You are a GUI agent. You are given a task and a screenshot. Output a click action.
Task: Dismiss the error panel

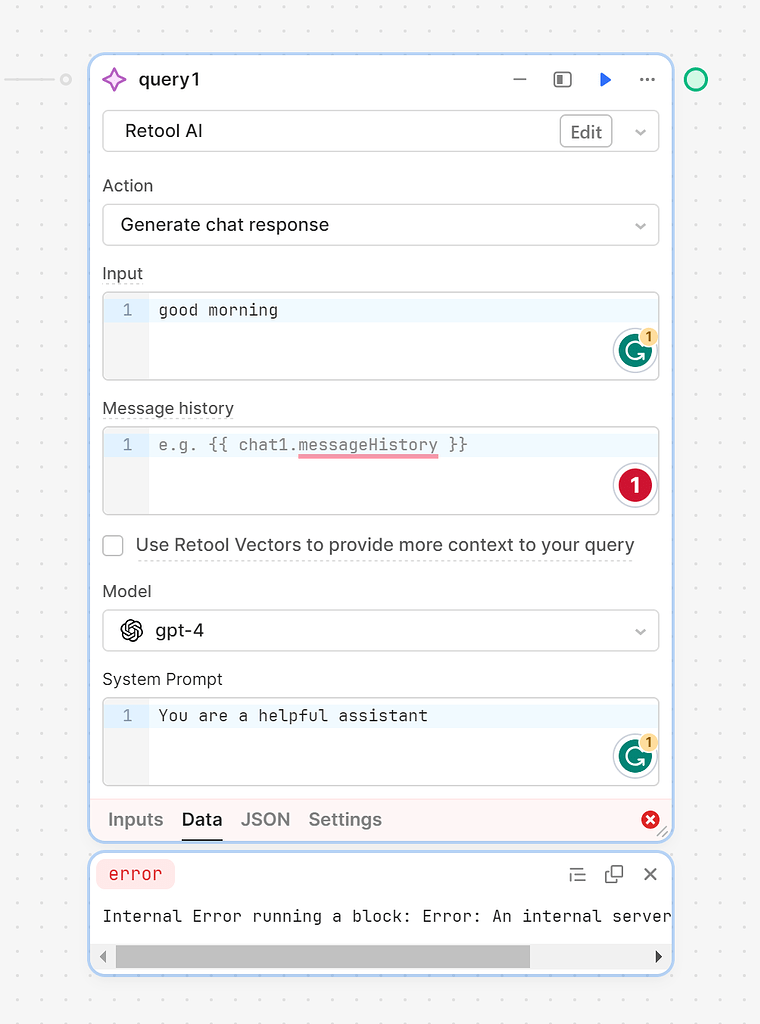[650, 873]
